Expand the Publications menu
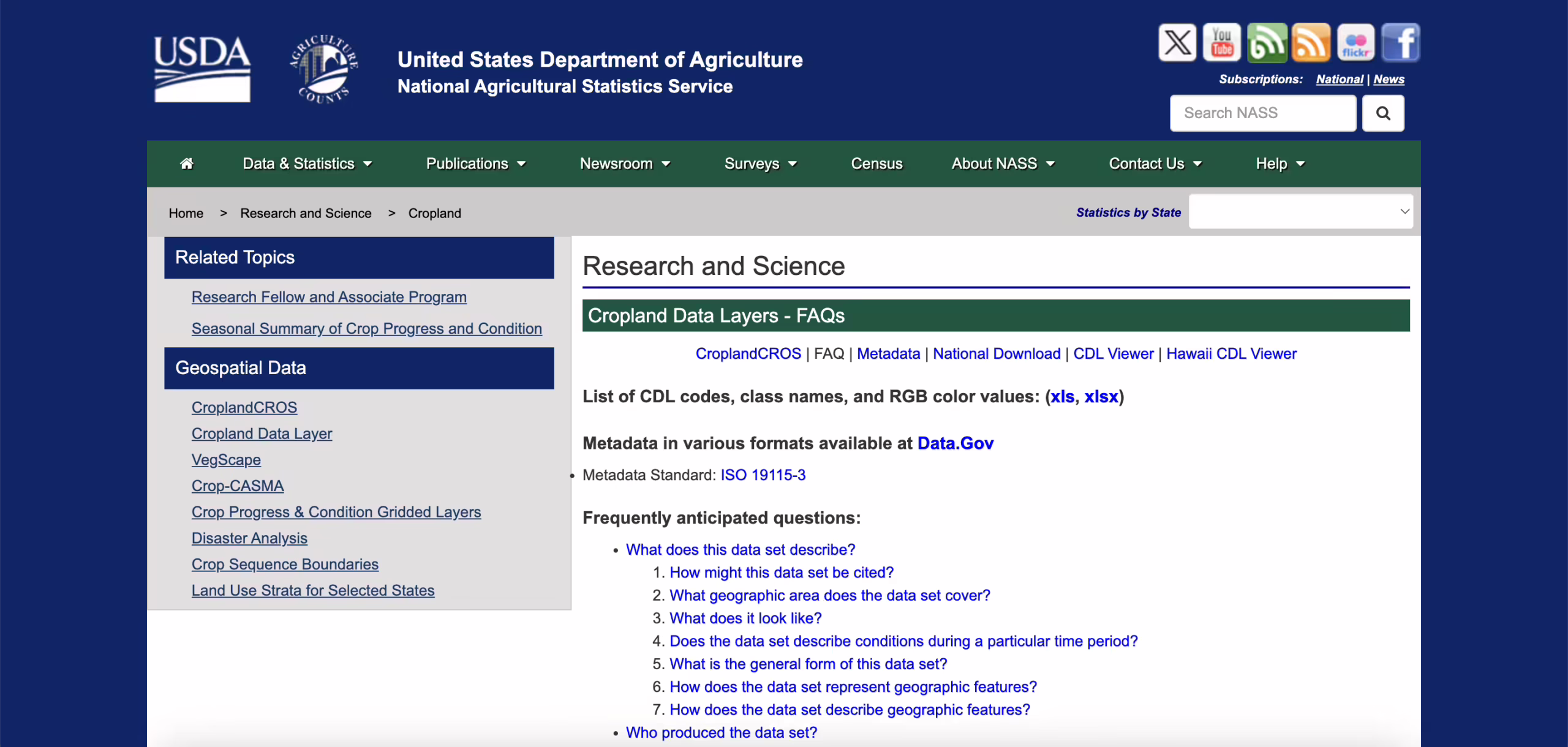The image size is (1568, 747). coord(476,163)
